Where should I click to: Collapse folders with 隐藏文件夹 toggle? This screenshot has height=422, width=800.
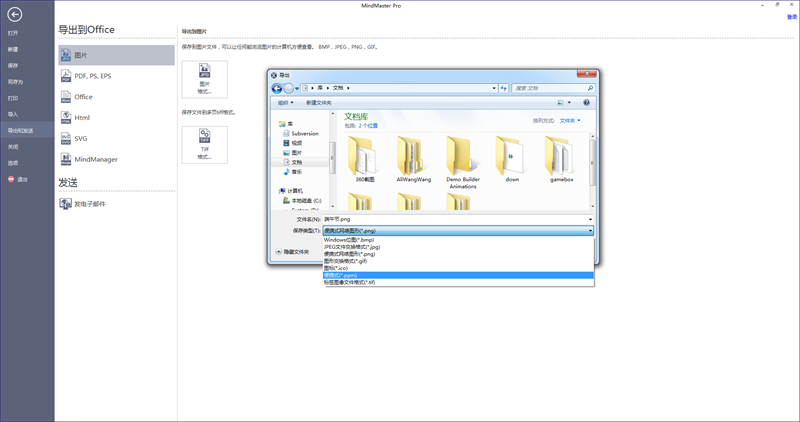point(292,252)
